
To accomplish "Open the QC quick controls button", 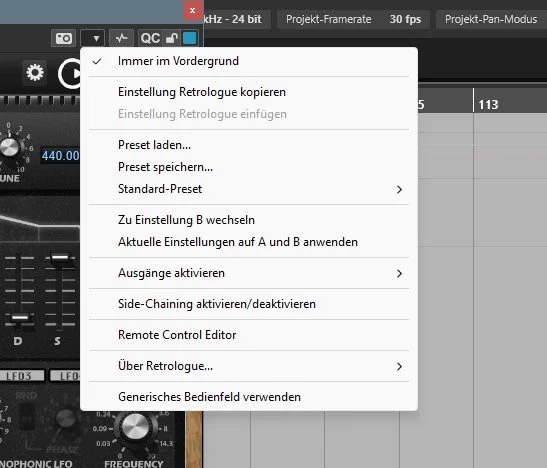I will pyautogui.click(x=150, y=38).
